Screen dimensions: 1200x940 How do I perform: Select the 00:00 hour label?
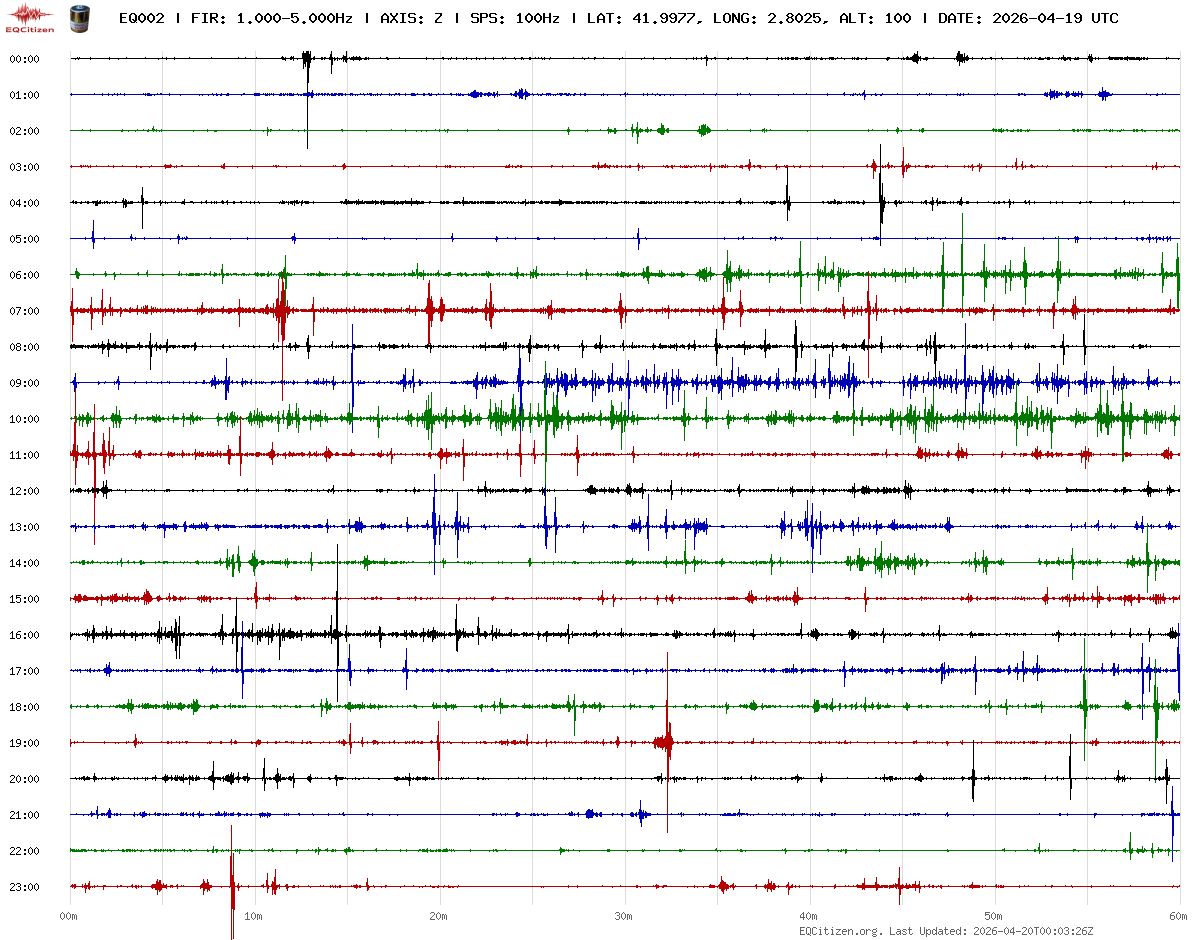click(x=24, y=59)
